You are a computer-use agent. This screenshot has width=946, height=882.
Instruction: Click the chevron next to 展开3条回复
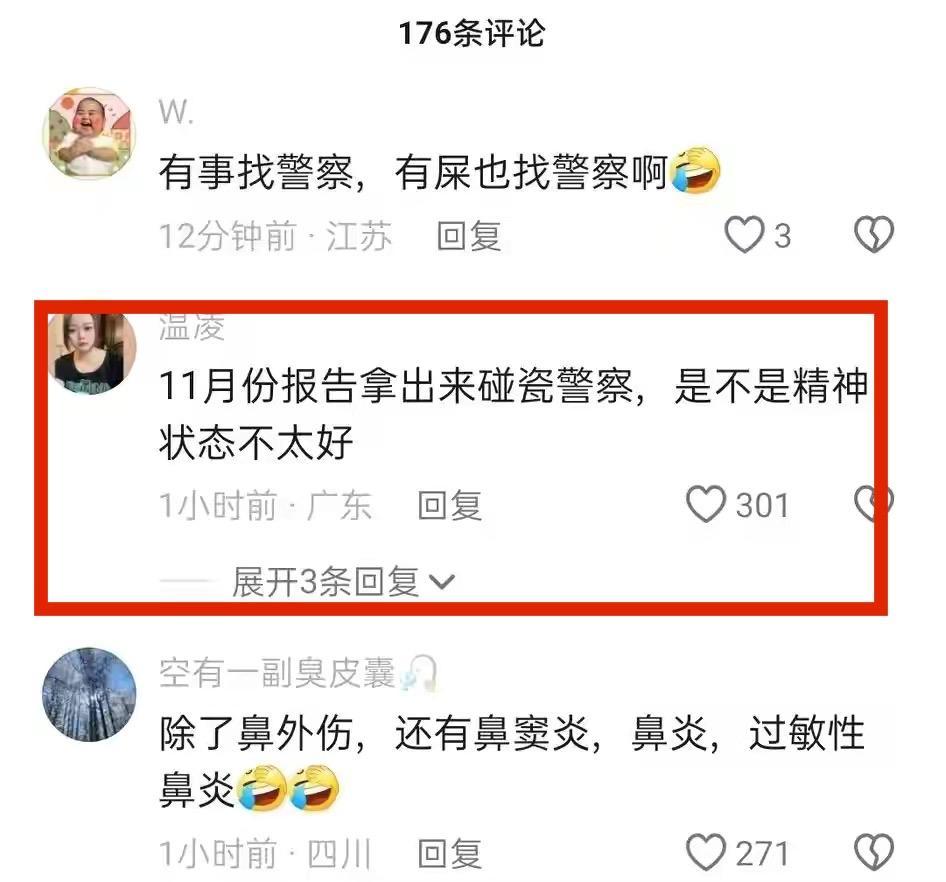[441, 582]
